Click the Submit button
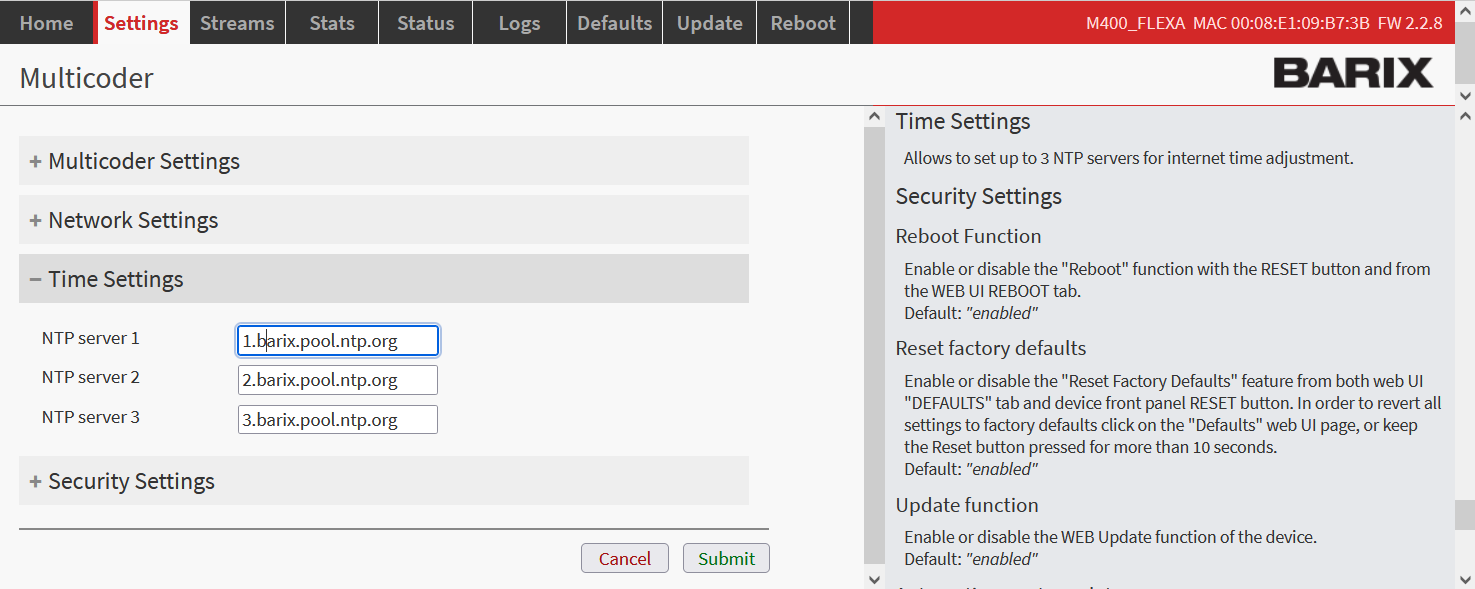Screen dimensions: 1475x589 (726, 559)
